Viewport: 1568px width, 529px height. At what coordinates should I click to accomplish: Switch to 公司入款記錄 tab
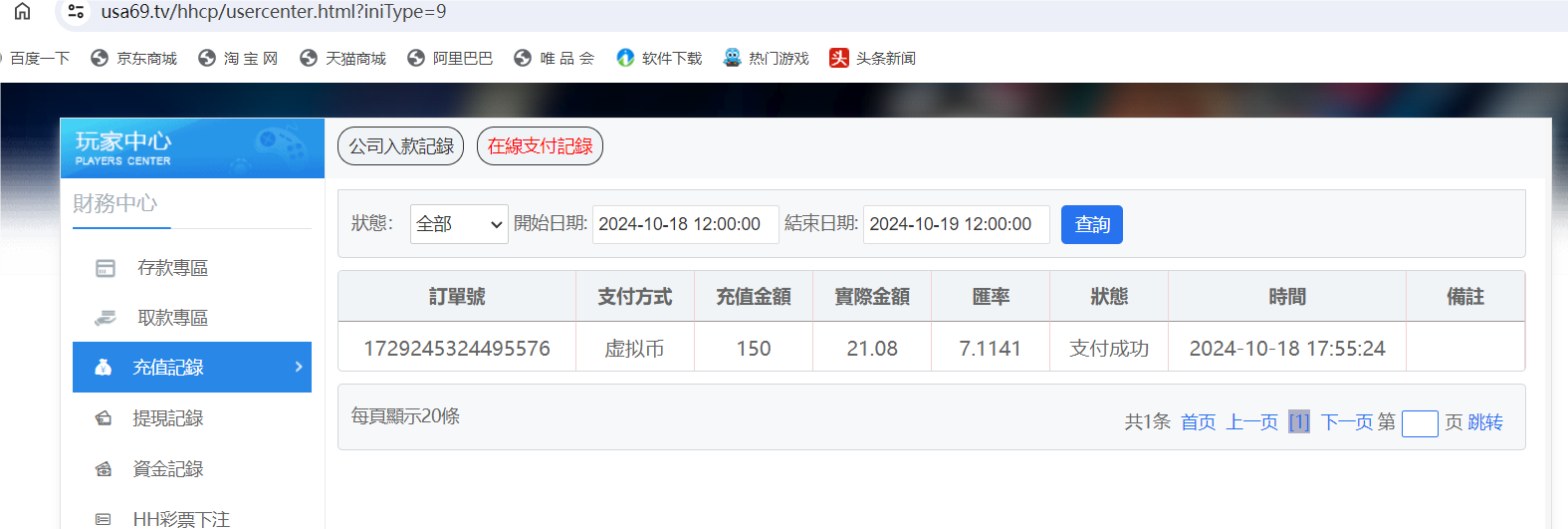[x=401, y=146]
